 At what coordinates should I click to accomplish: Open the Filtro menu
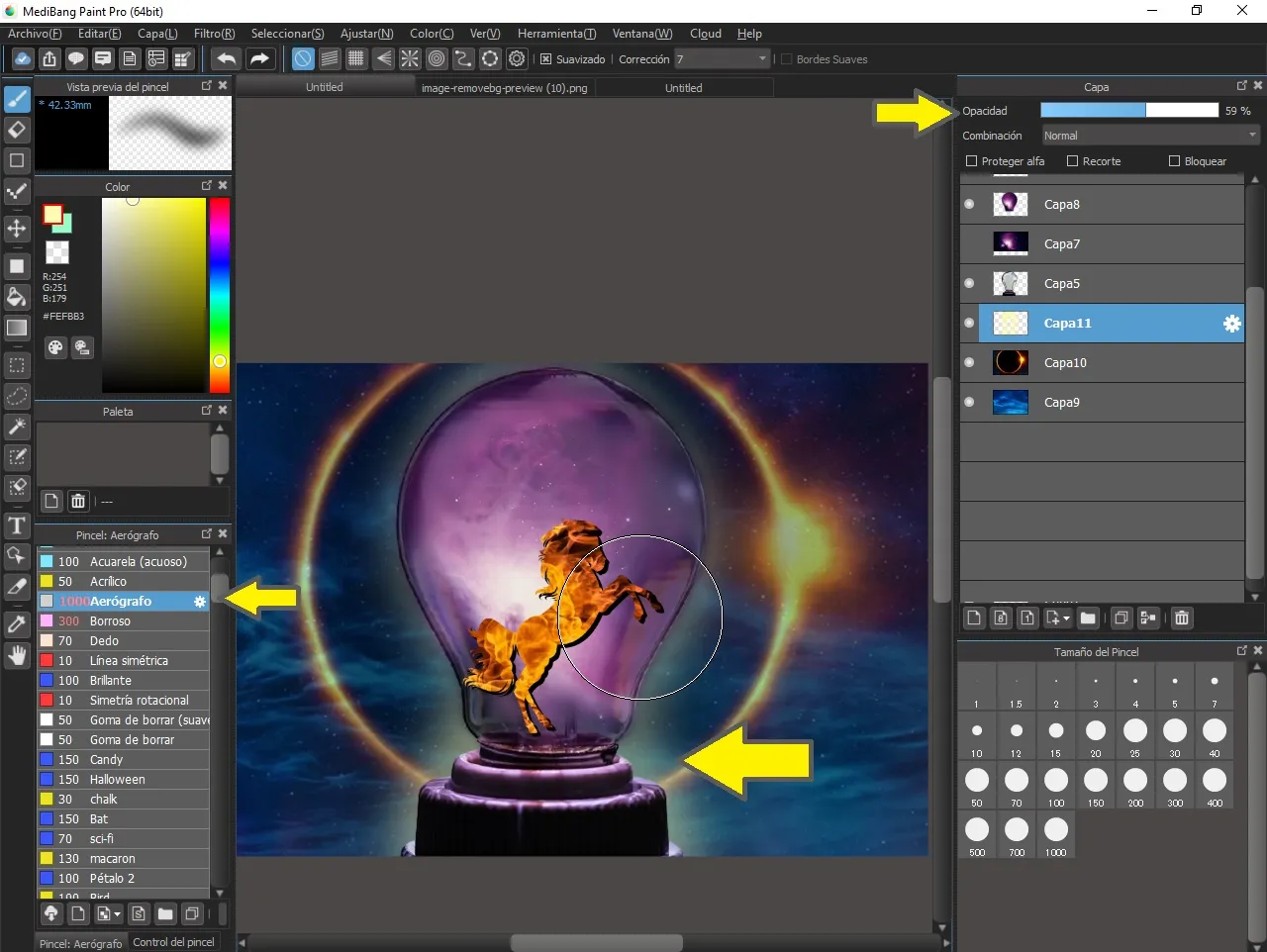pyautogui.click(x=215, y=34)
